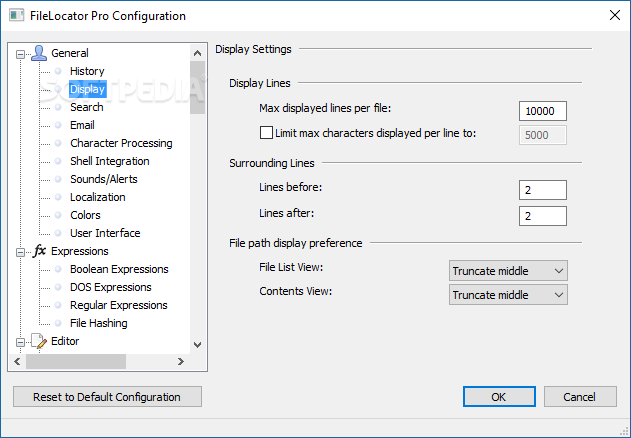Select DOS Expressions in tree

click(x=111, y=287)
